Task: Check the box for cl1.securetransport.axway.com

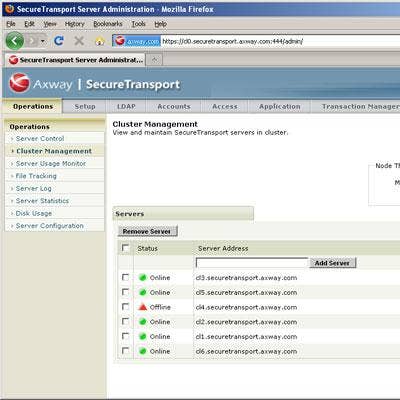Action: point(125,336)
